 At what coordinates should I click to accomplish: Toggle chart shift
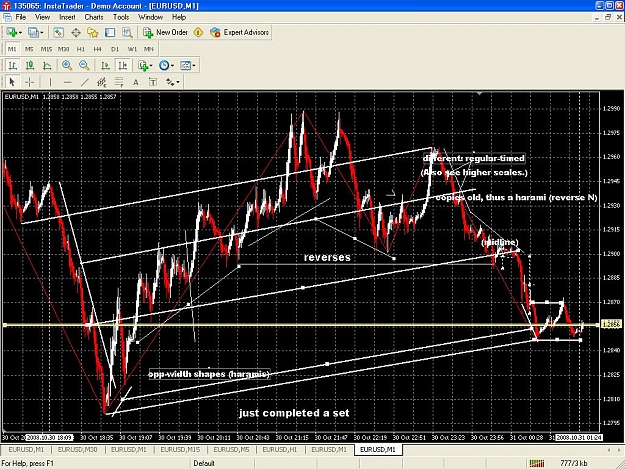tap(123, 65)
